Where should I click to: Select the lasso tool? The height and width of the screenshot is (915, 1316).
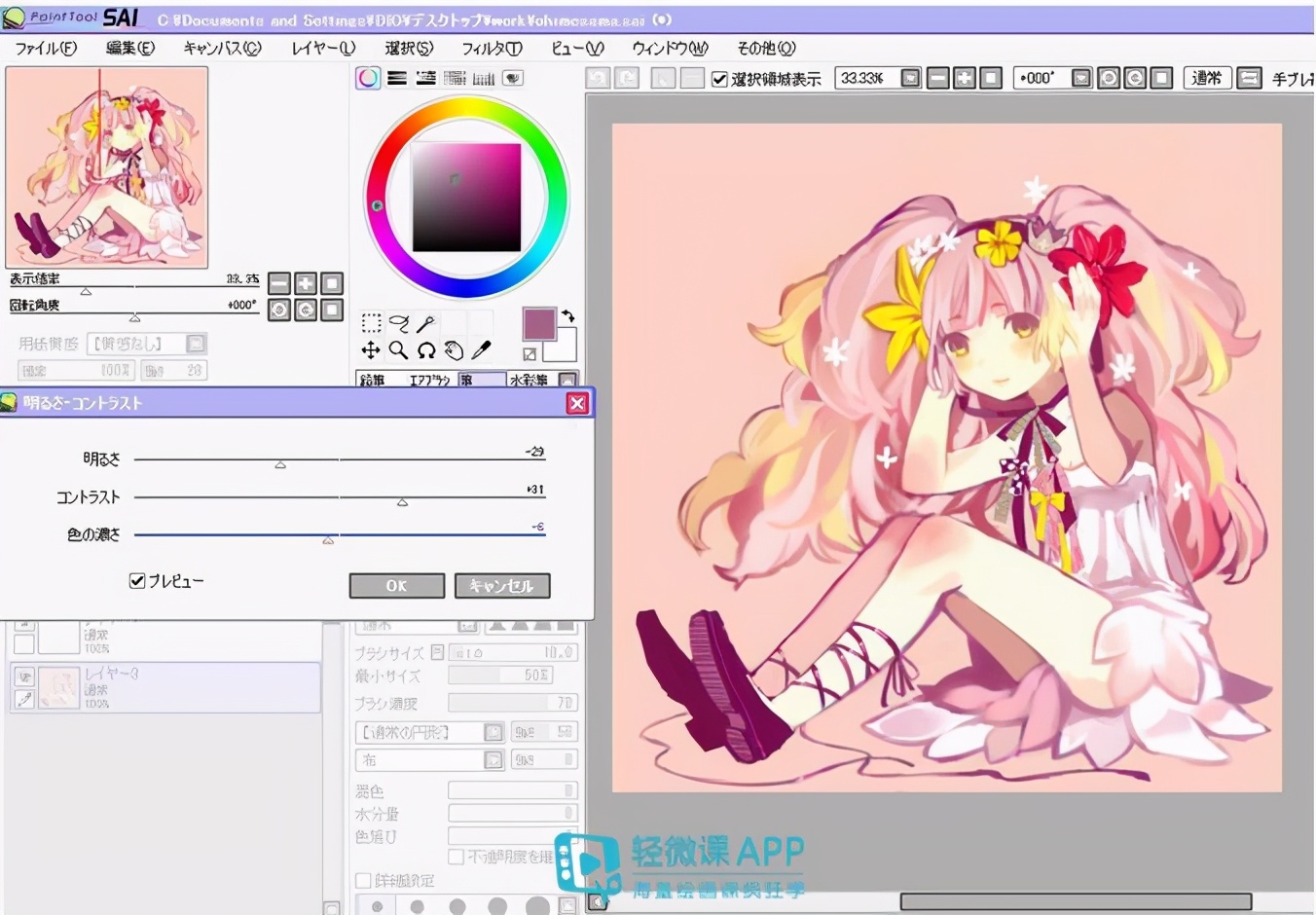[398, 323]
